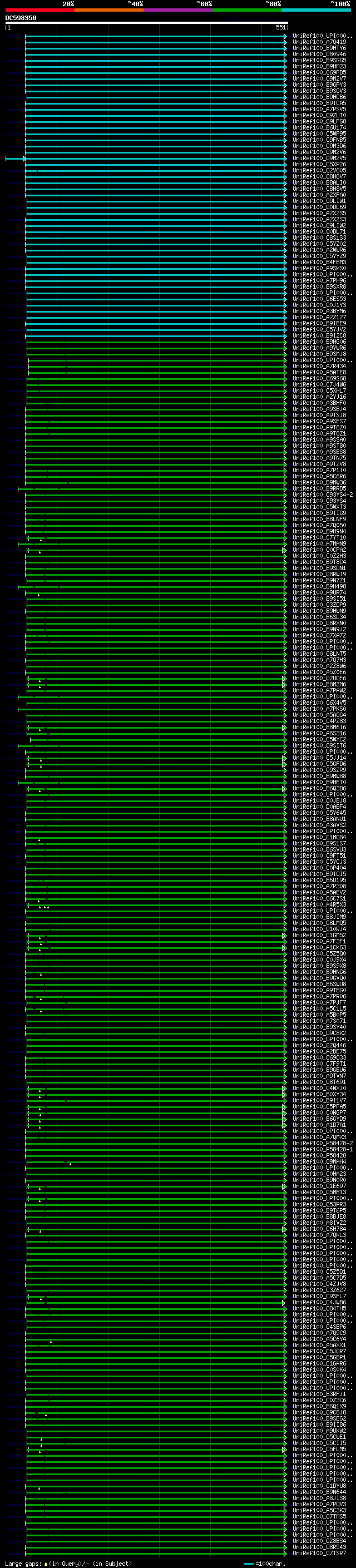Click the green ~80% identity color segment
356x1568 pixels.
[247, 10]
